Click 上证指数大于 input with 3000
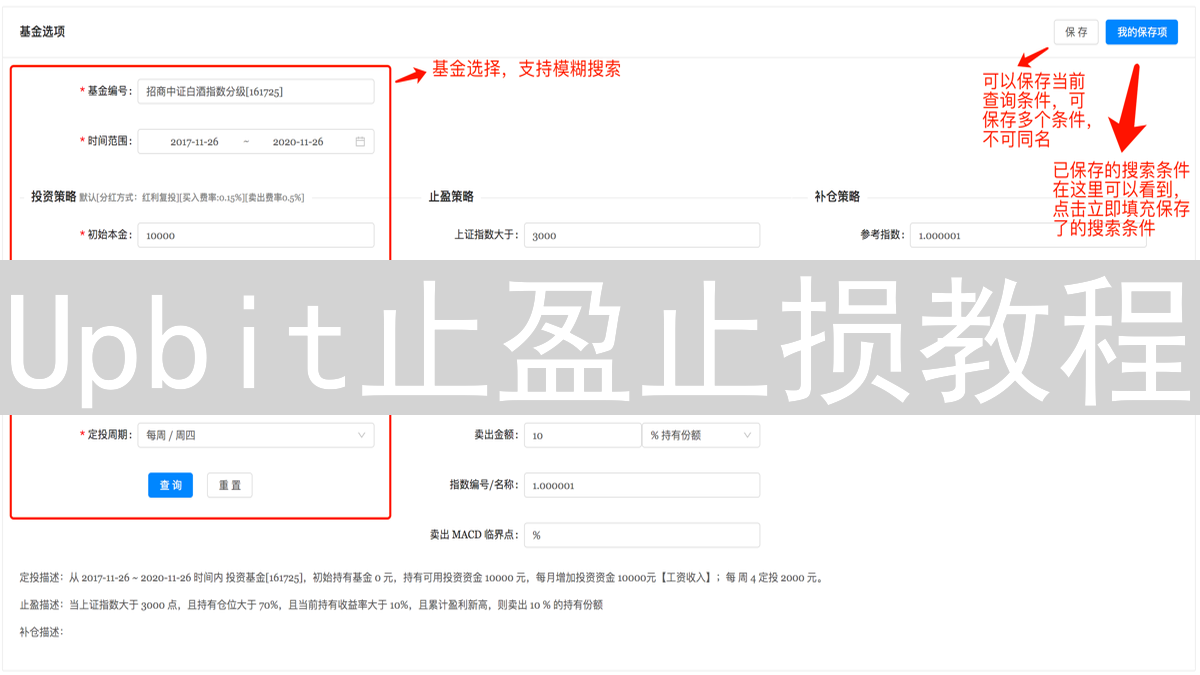Viewport: 1200px width, 675px height. 642,235
